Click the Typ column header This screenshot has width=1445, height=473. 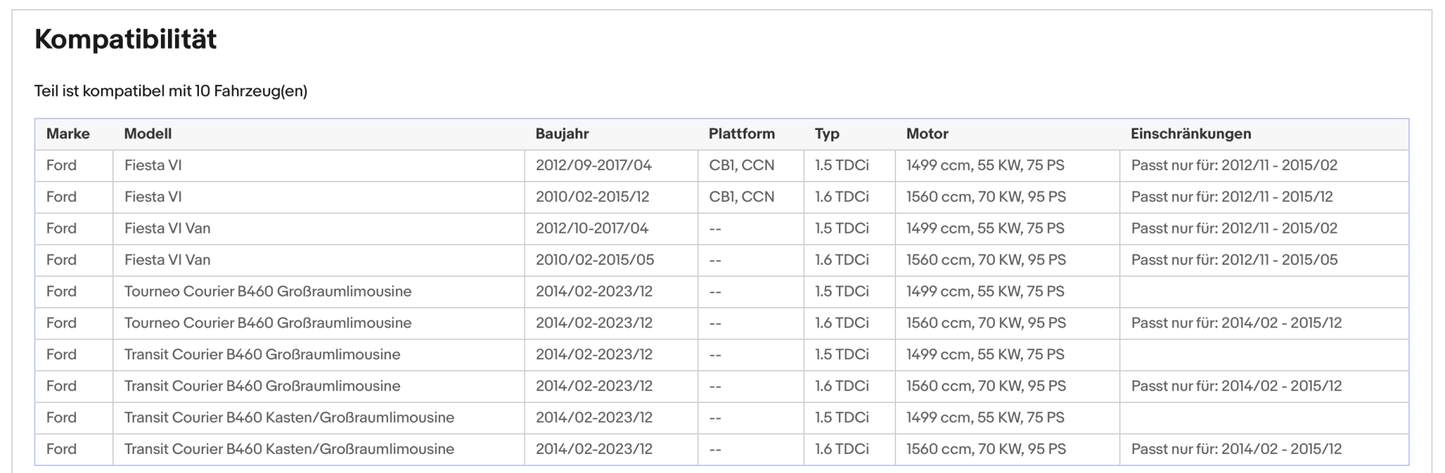(827, 134)
